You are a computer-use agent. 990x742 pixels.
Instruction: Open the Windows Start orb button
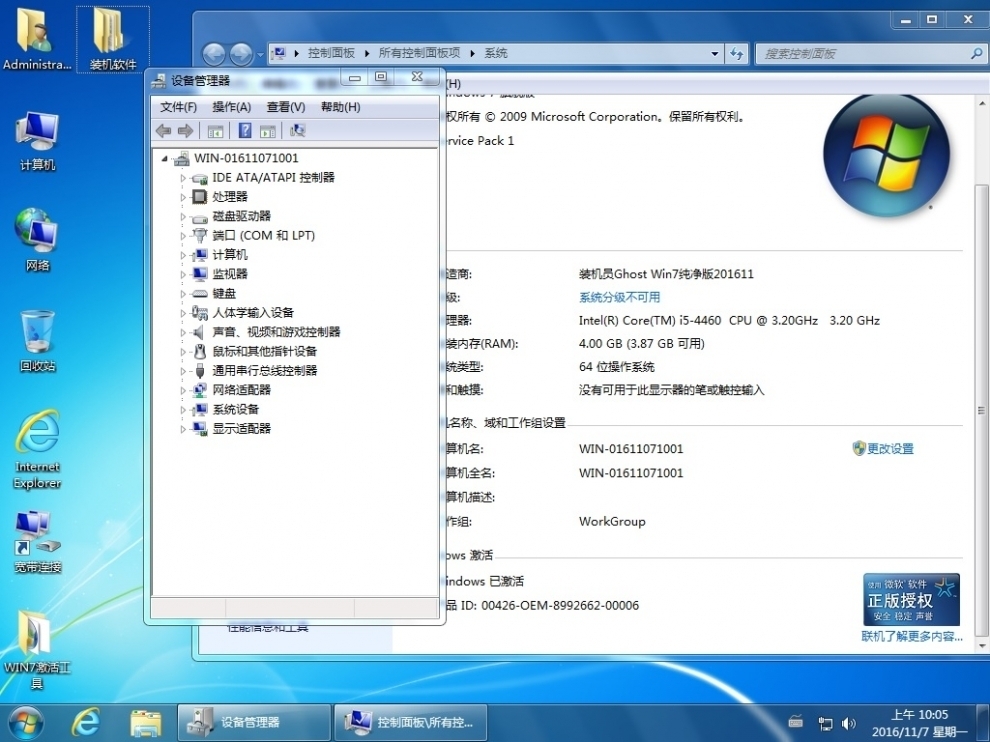pyautogui.click(x=25, y=722)
